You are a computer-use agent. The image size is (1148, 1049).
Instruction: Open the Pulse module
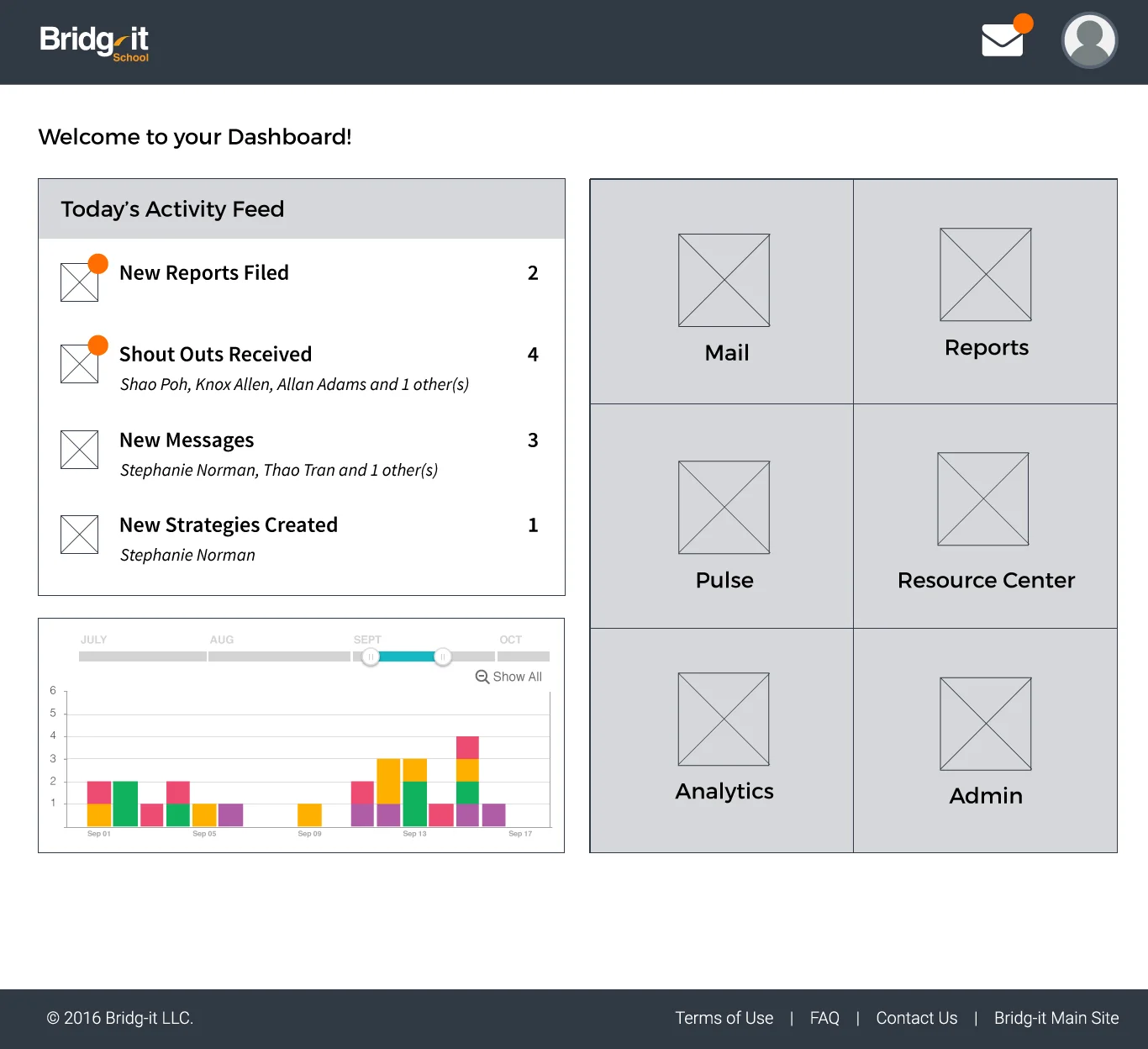[x=724, y=517]
